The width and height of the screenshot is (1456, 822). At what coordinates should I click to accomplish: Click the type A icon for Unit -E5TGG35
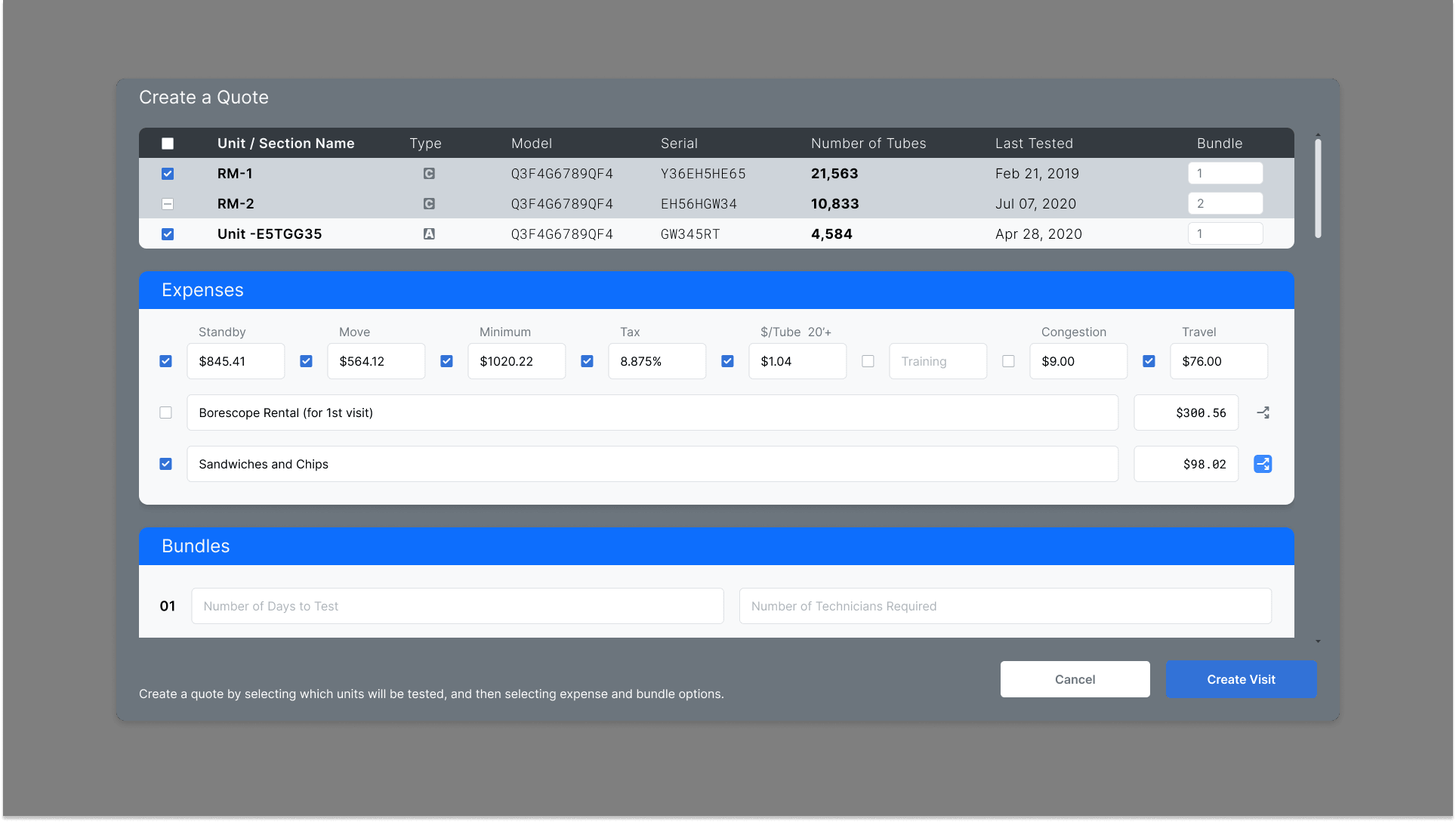coord(429,234)
